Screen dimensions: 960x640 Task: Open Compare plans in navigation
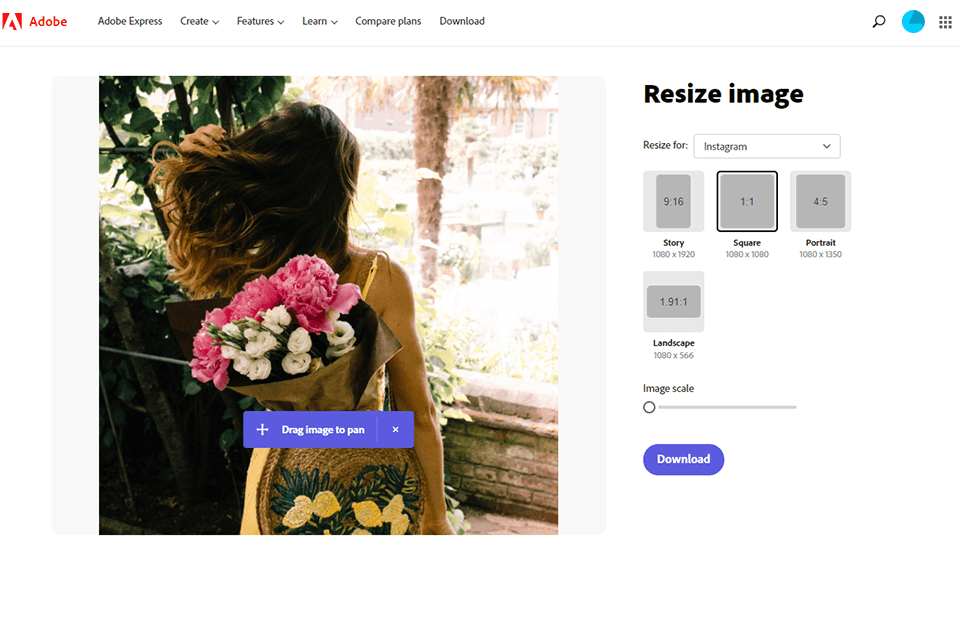click(x=388, y=21)
